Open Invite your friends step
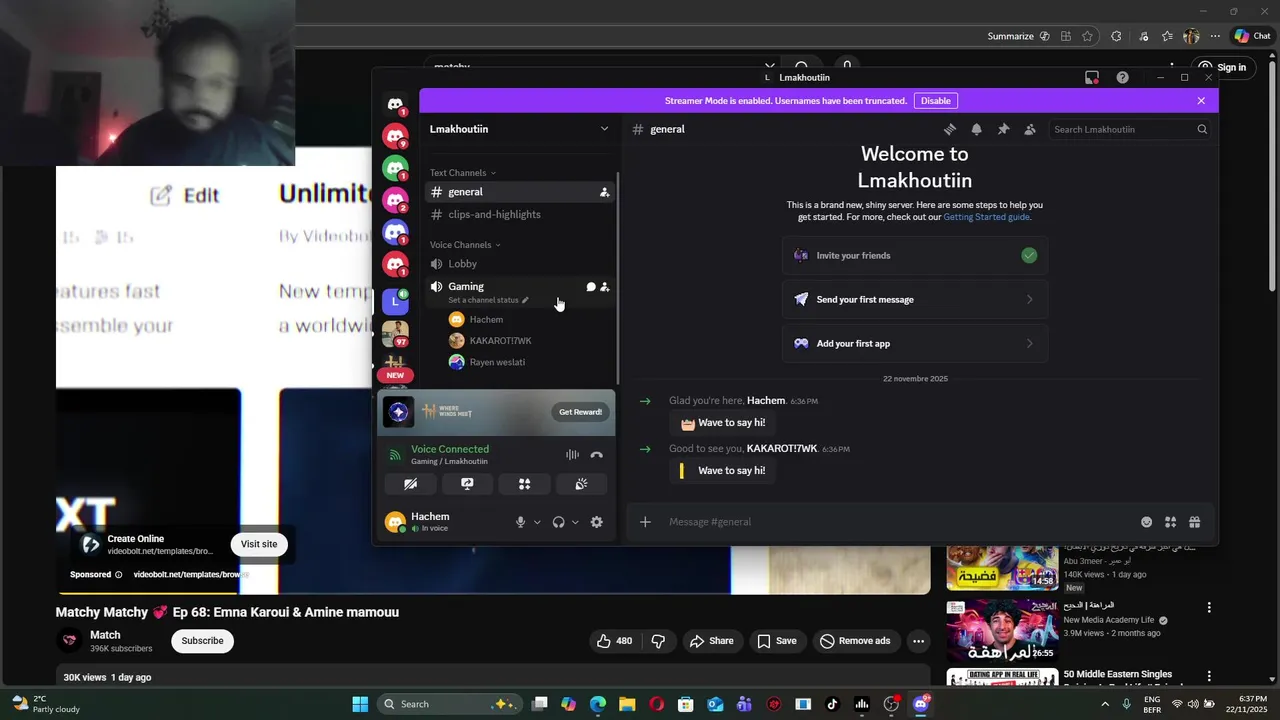Screen dimensions: 1280x720 pos(915,256)
